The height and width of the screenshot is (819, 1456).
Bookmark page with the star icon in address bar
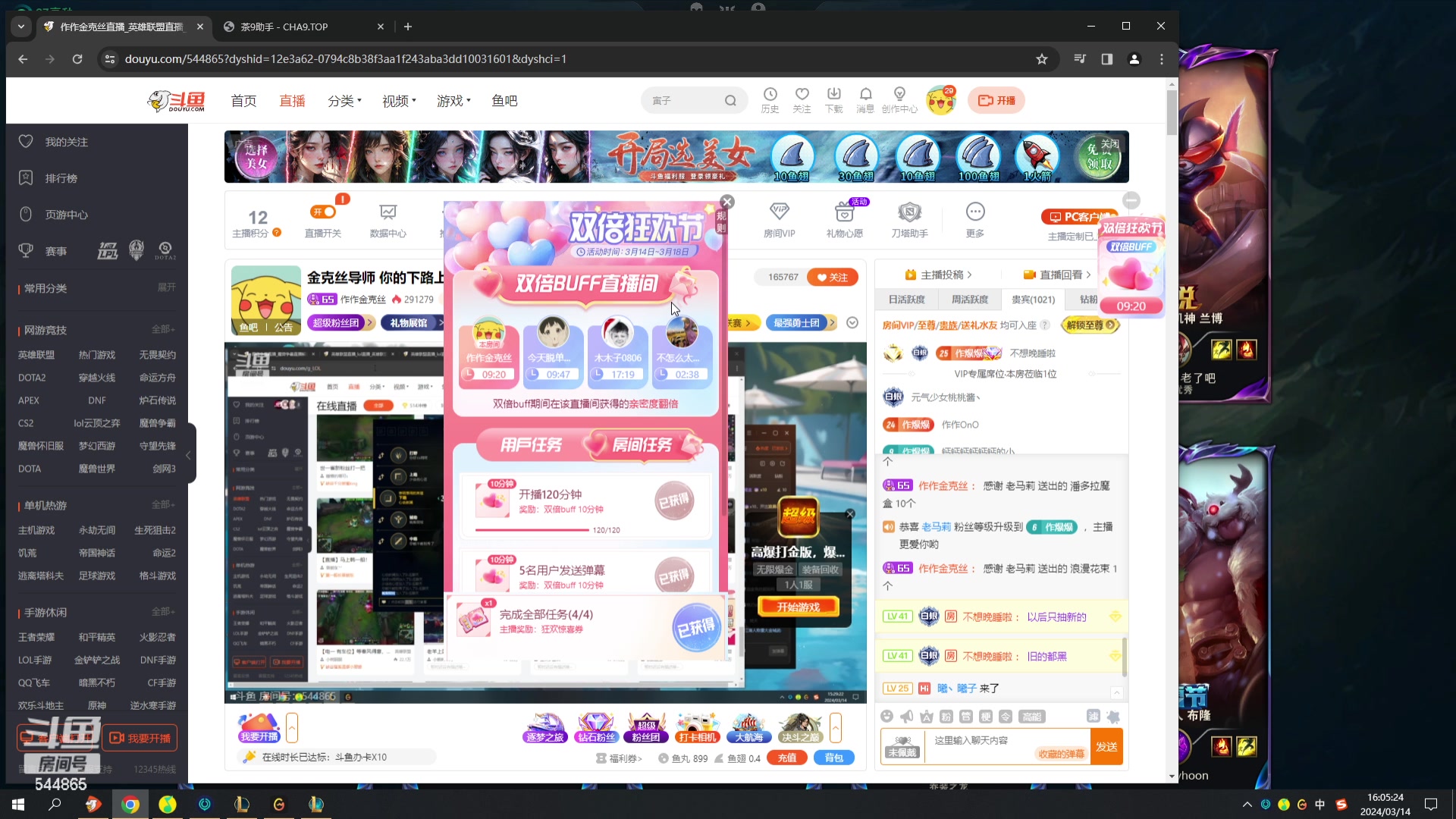[1042, 59]
